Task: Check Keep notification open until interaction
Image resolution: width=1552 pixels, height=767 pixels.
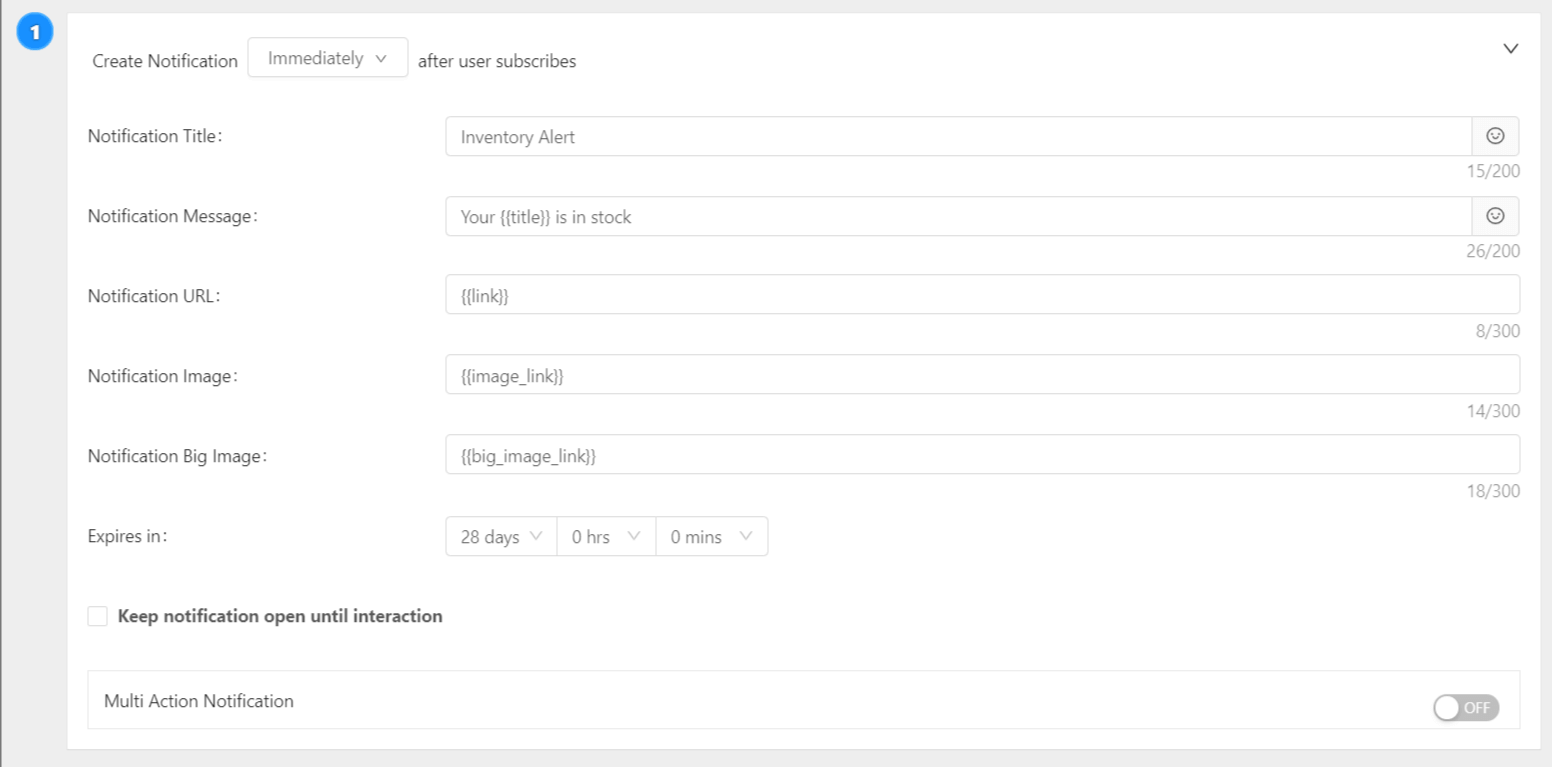Action: tap(97, 616)
